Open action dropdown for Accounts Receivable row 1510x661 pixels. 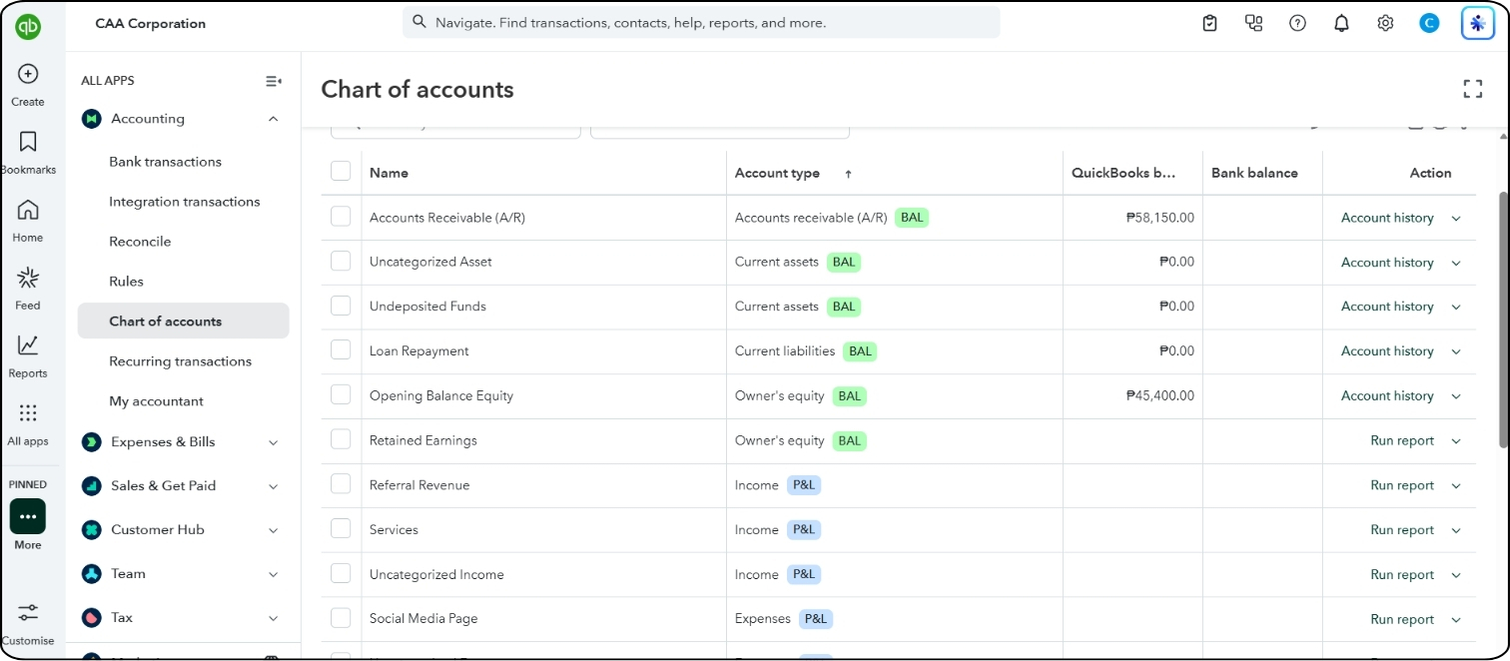[x=1456, y=218]
